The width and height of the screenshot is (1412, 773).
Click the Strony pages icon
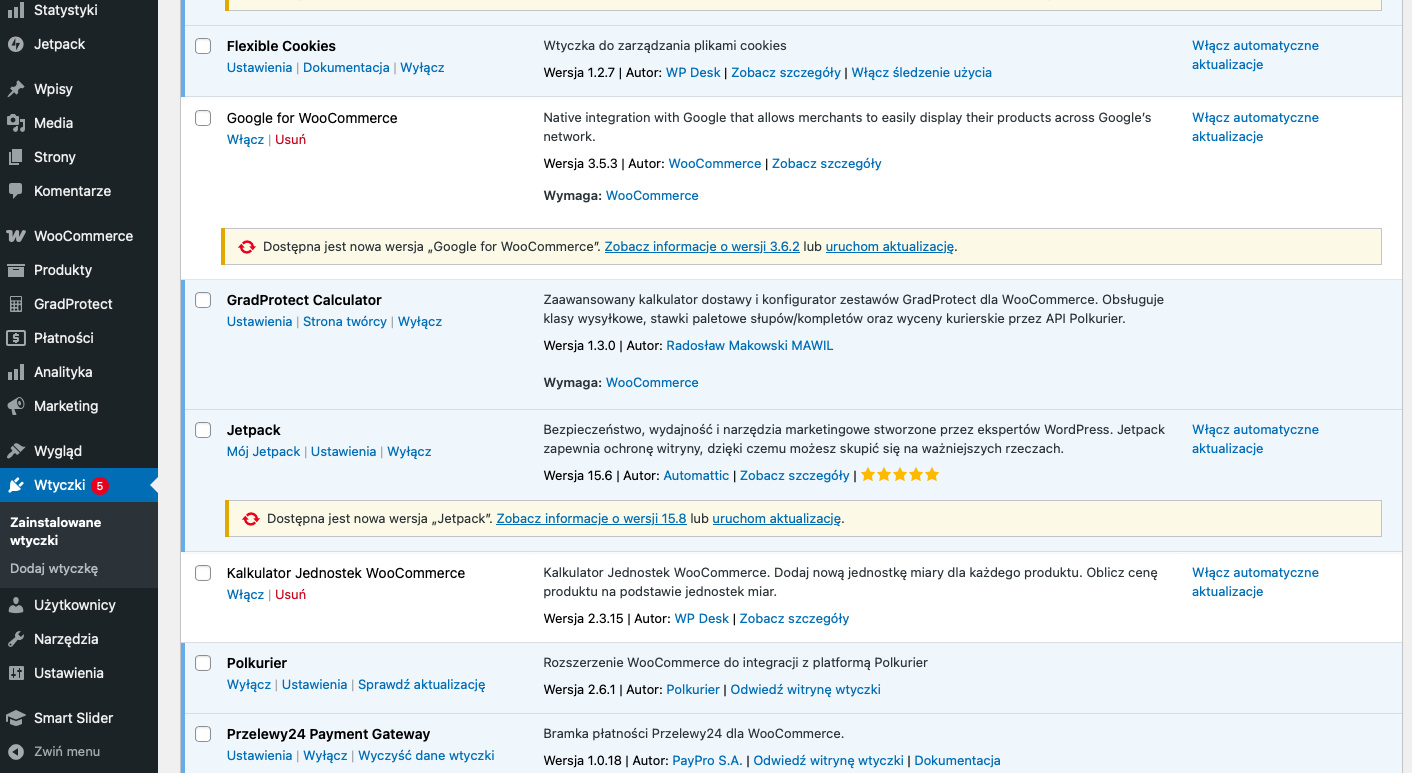[16, 157]
